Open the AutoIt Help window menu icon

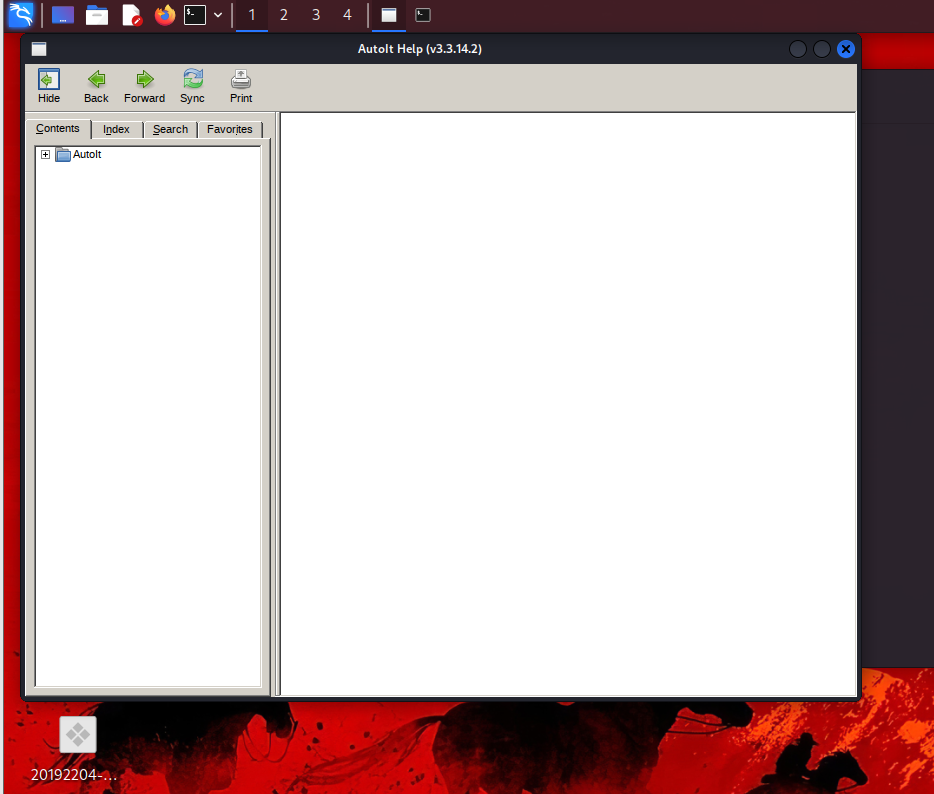pyautogui.click(x=39, y=49)
